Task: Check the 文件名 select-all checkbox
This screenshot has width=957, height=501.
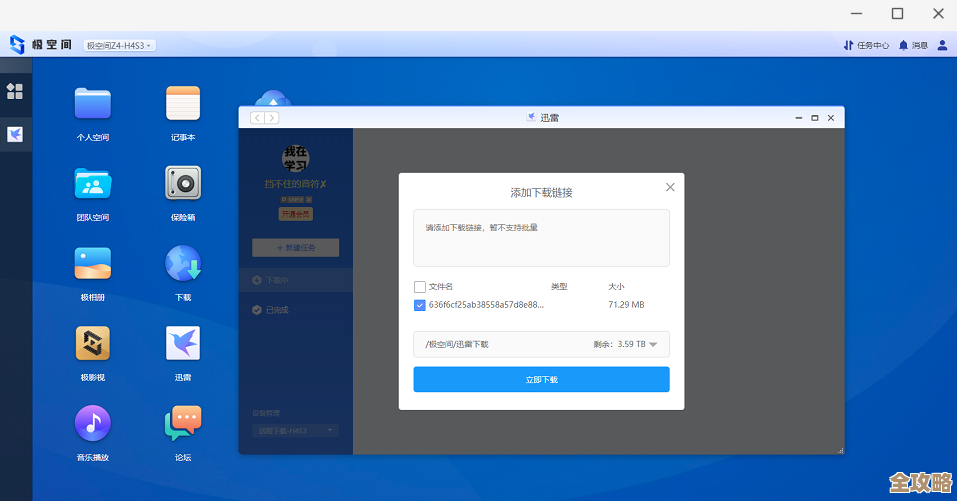Action: coord(420,287)
